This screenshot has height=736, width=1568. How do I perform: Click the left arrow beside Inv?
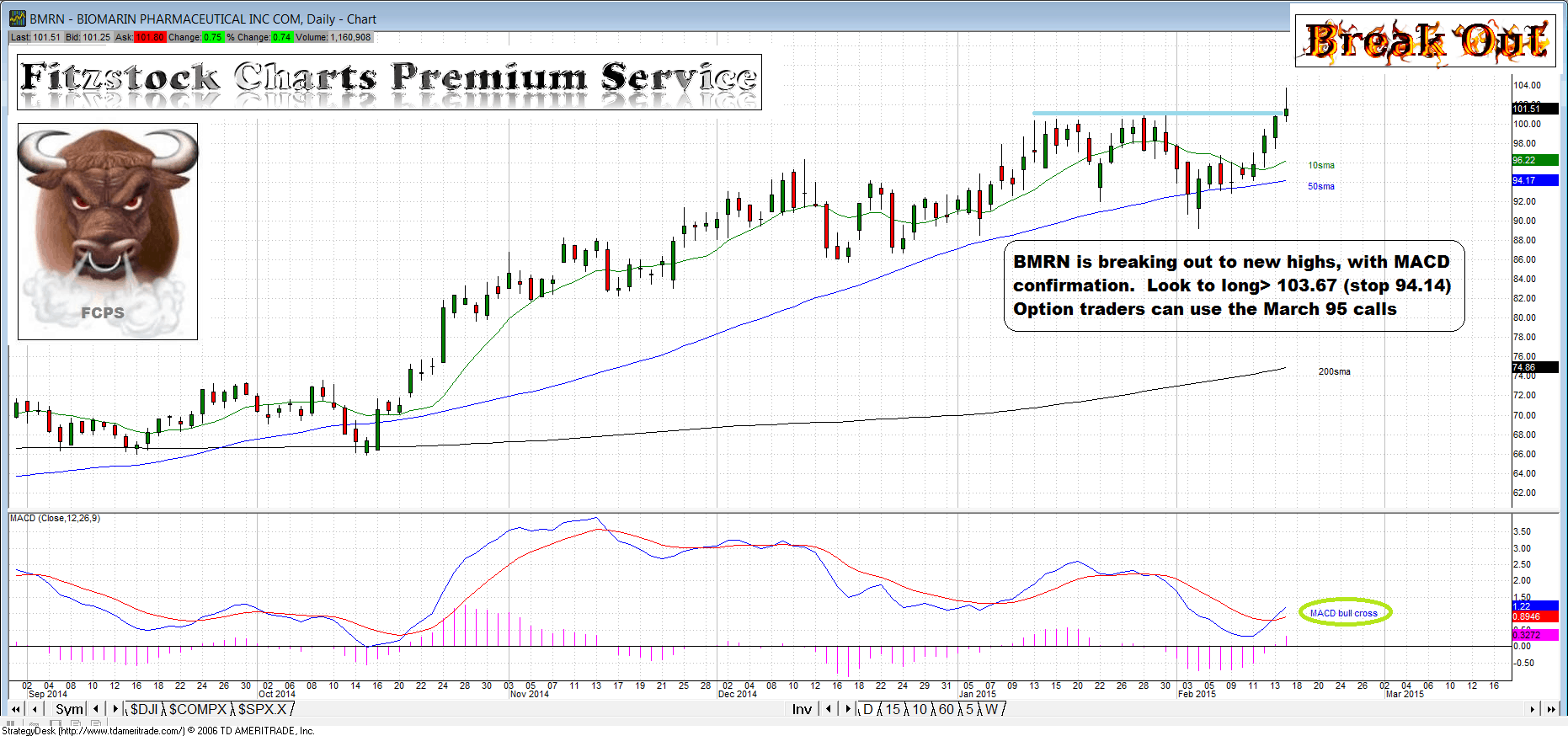tap(829, 710)
